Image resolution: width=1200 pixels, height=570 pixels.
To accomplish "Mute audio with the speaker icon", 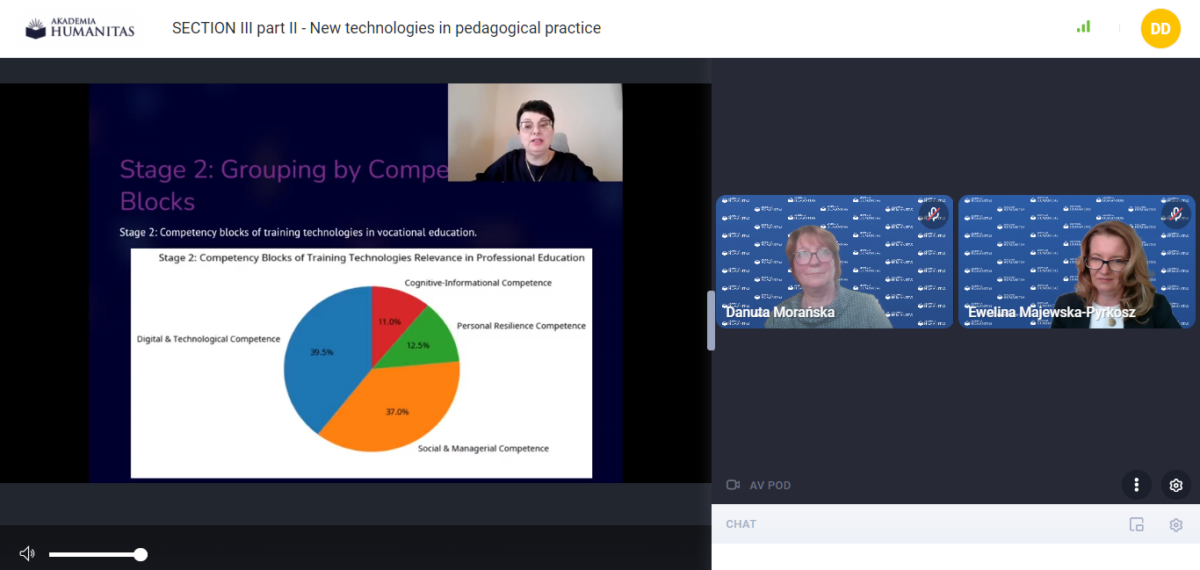I will 27,554.
